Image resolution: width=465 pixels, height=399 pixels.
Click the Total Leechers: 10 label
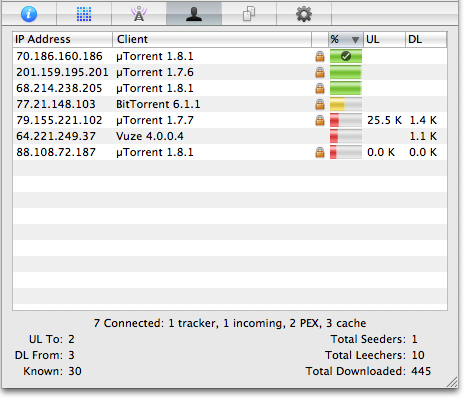tap(375, 355)
